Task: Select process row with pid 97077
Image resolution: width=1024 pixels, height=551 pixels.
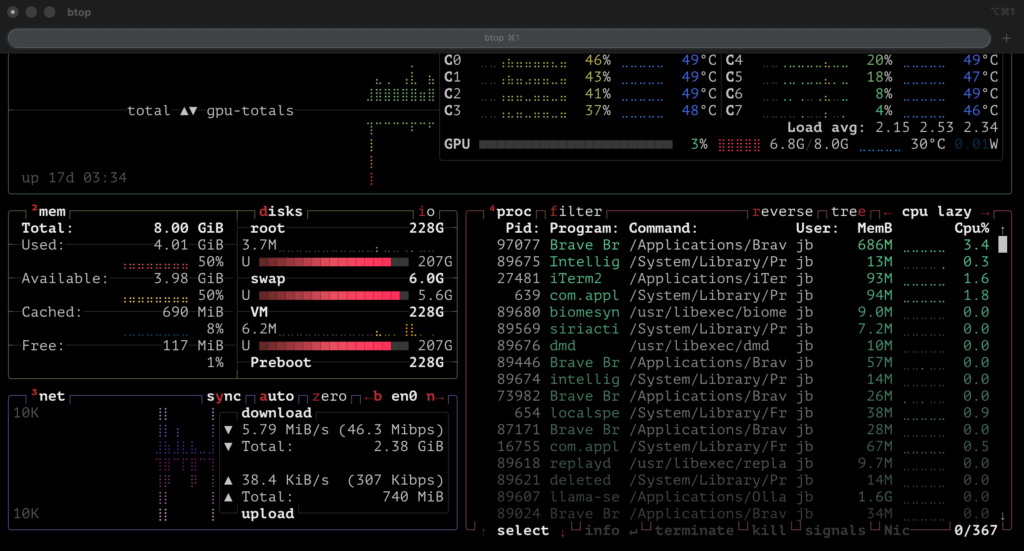Action: [x=743, y=245]
